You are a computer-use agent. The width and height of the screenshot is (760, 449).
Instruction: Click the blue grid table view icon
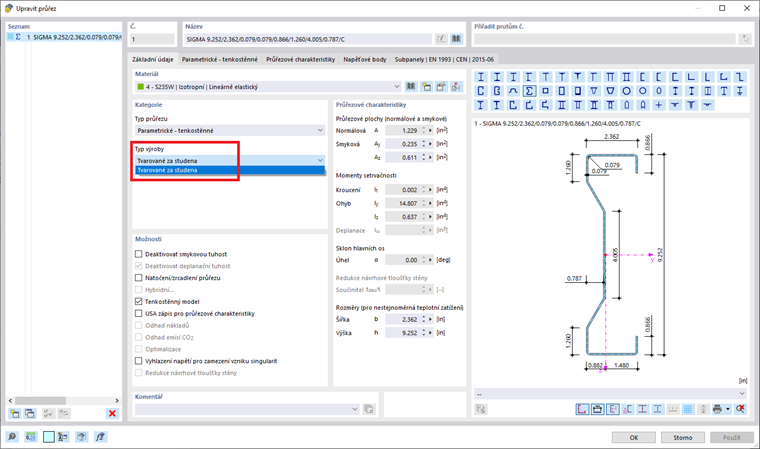[x=688, y=409]
